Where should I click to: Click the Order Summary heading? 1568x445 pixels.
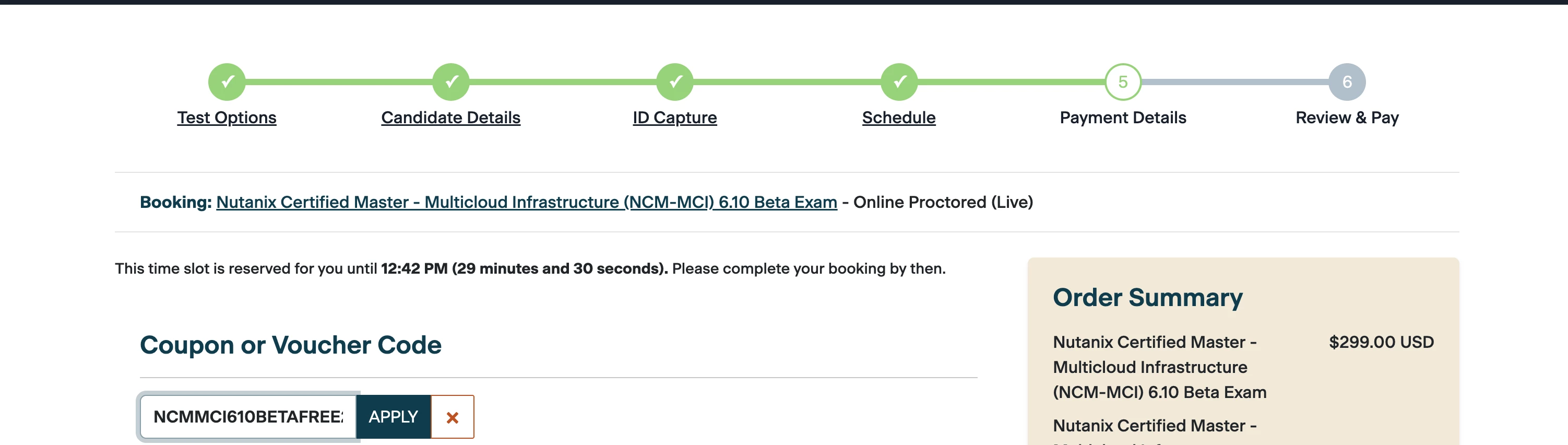[1147, 298]
